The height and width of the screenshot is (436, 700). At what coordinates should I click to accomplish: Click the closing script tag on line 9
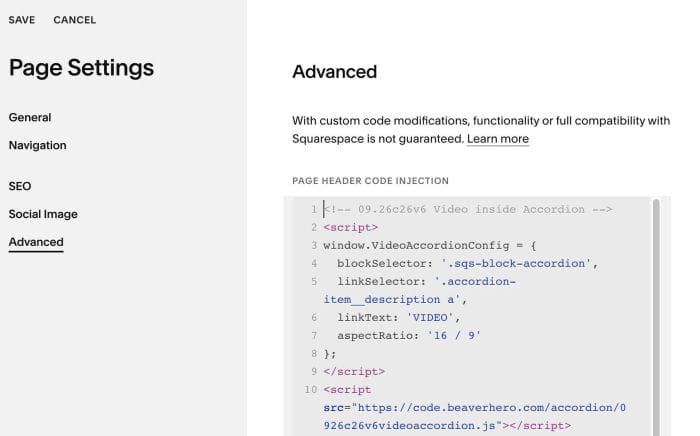pyautogui.click(x=354, y=372)
